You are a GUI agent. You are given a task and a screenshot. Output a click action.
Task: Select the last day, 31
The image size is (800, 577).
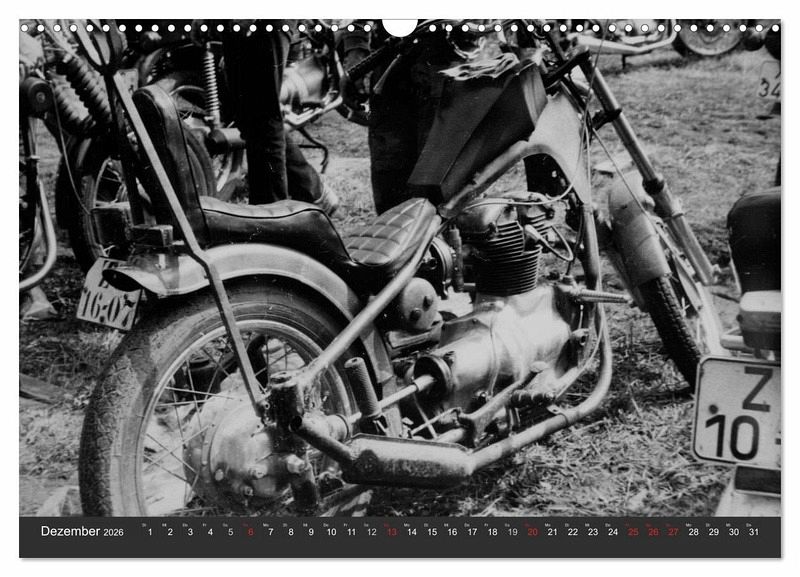(754, 532)
